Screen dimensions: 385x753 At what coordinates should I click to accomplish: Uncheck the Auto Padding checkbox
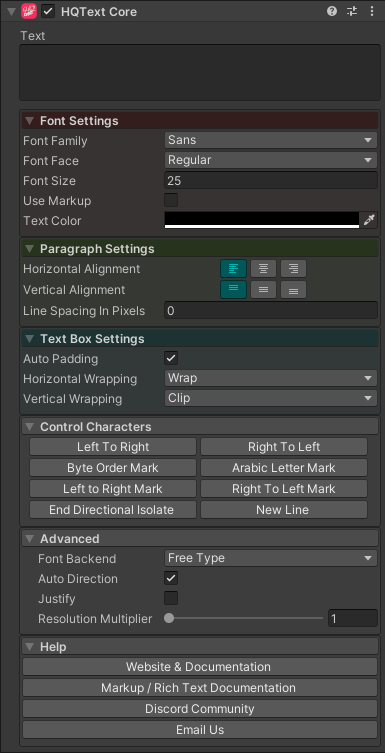(x=171, y=358)
